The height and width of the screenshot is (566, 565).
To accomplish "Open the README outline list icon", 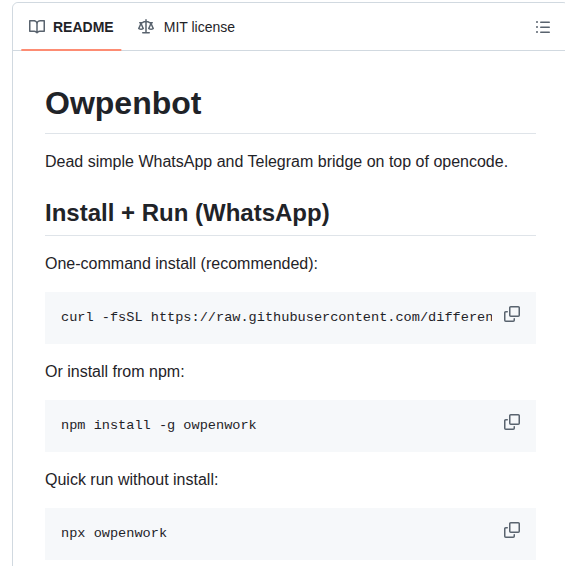I will coord(543,27).
